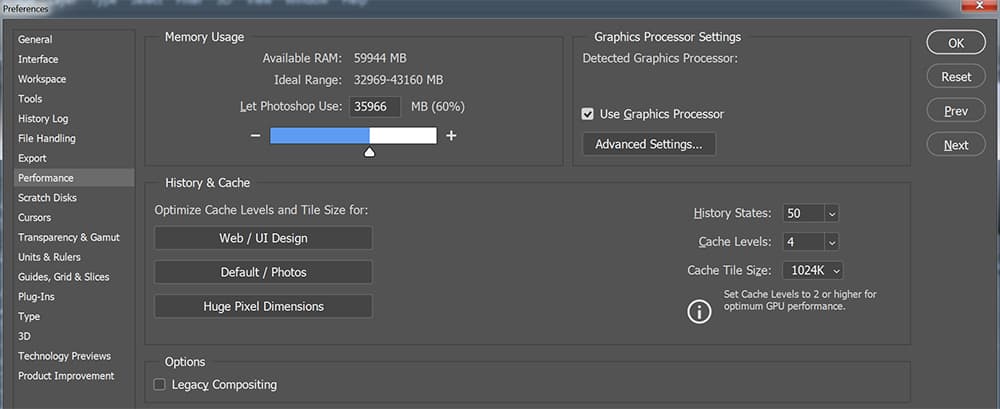1000x409 pixels.
Task: Select the Plug-Ins category
Action: [x=74, y=297]
